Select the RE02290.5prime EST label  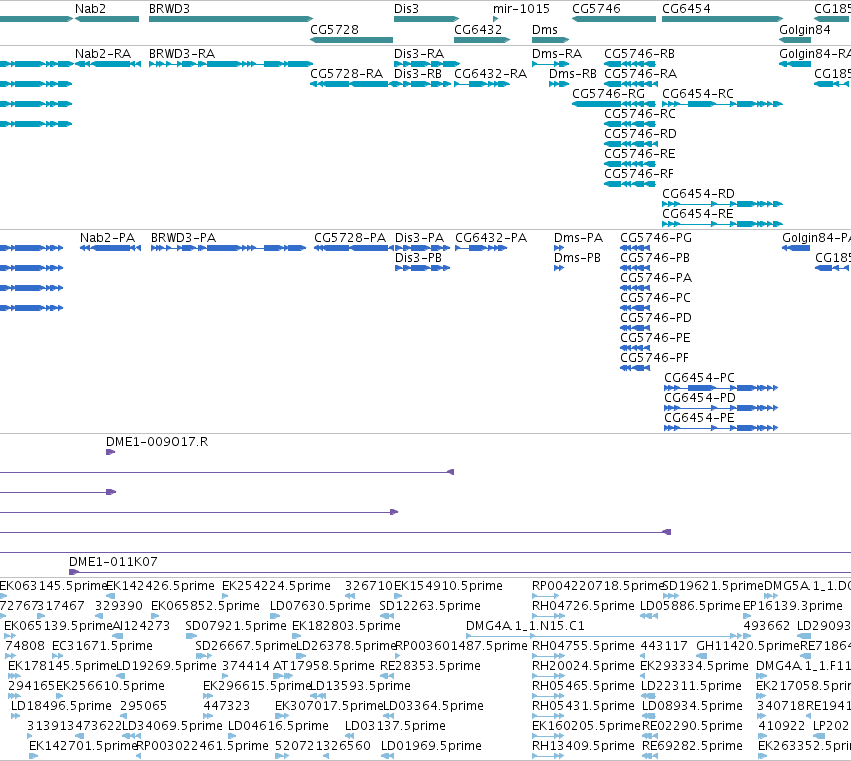pos(692,726)
